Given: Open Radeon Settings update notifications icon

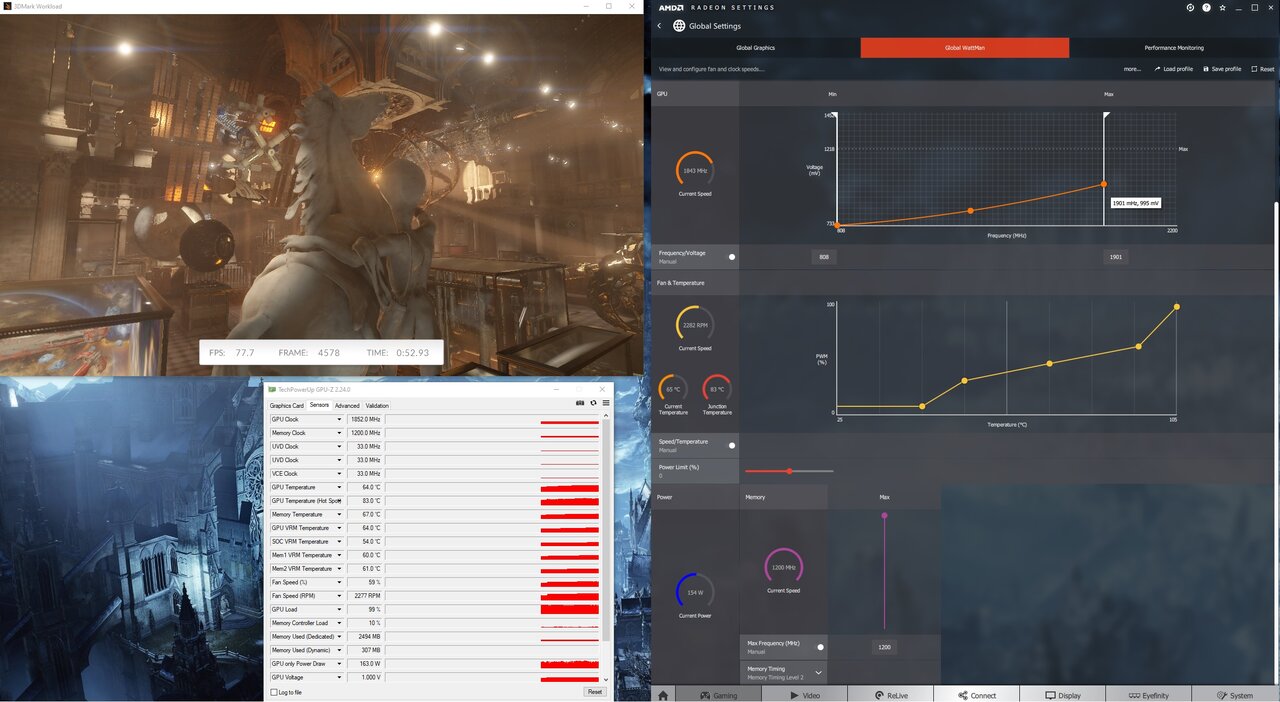Looking at the screenshot, I should click(x=1190, y=7).
